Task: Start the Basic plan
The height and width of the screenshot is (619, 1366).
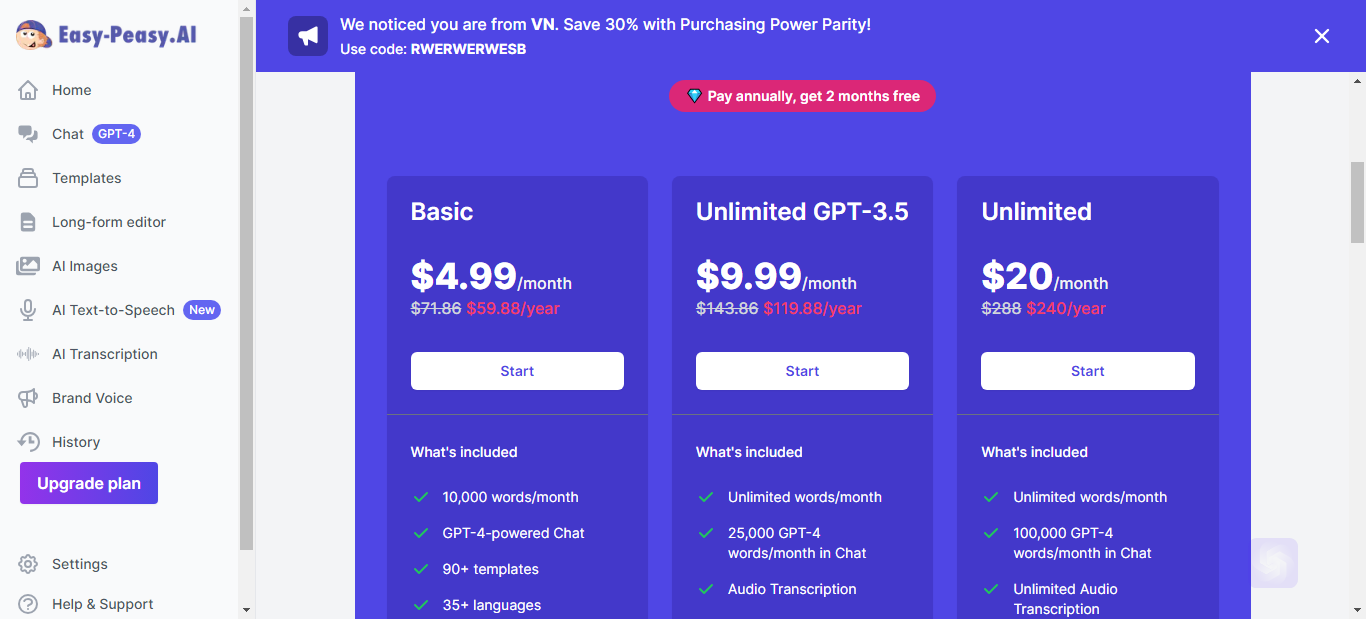Action: 517,371
